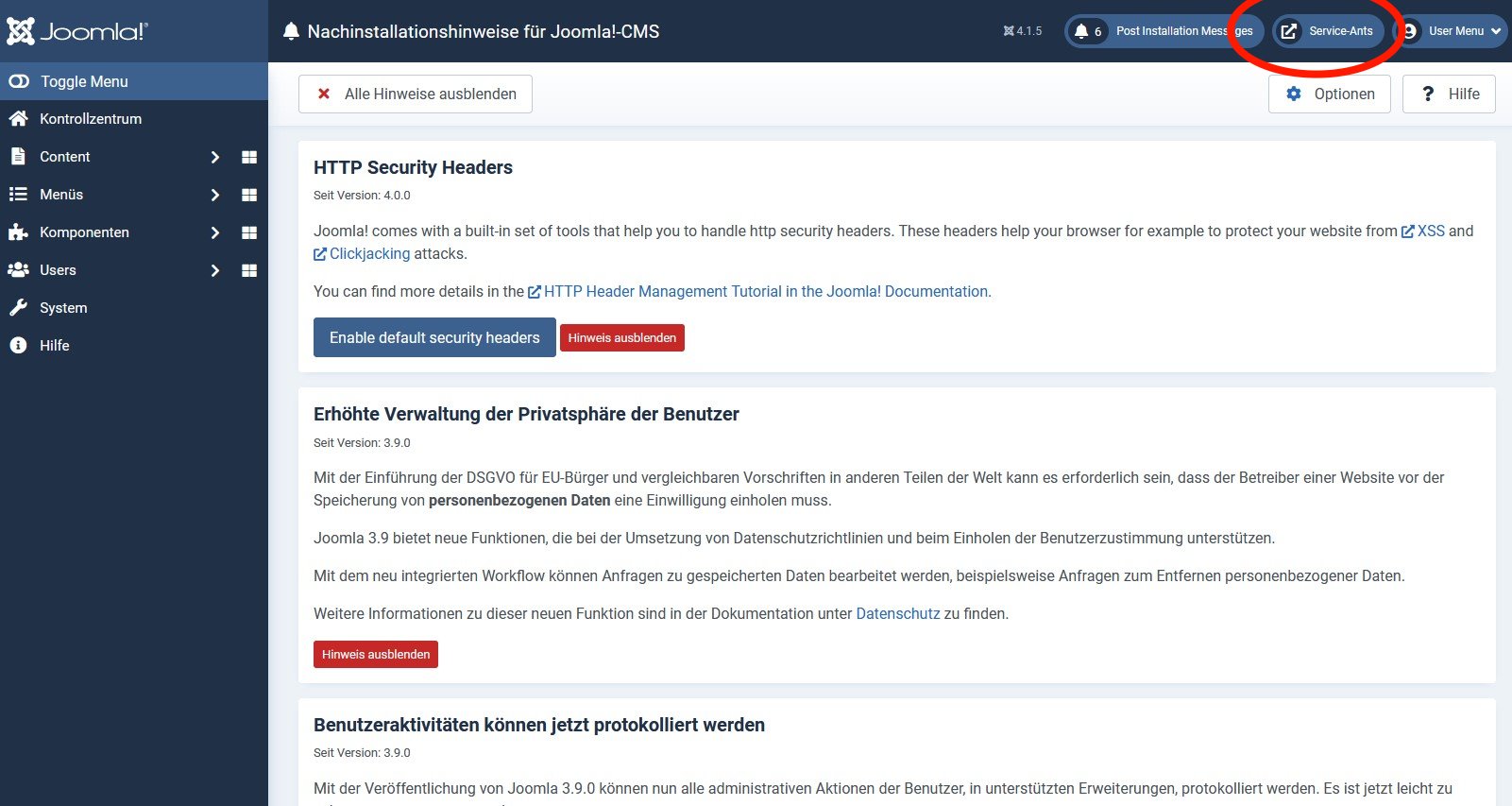
Task: Click the external-link icon on Service-Ants
Action: pos(1289,31)
